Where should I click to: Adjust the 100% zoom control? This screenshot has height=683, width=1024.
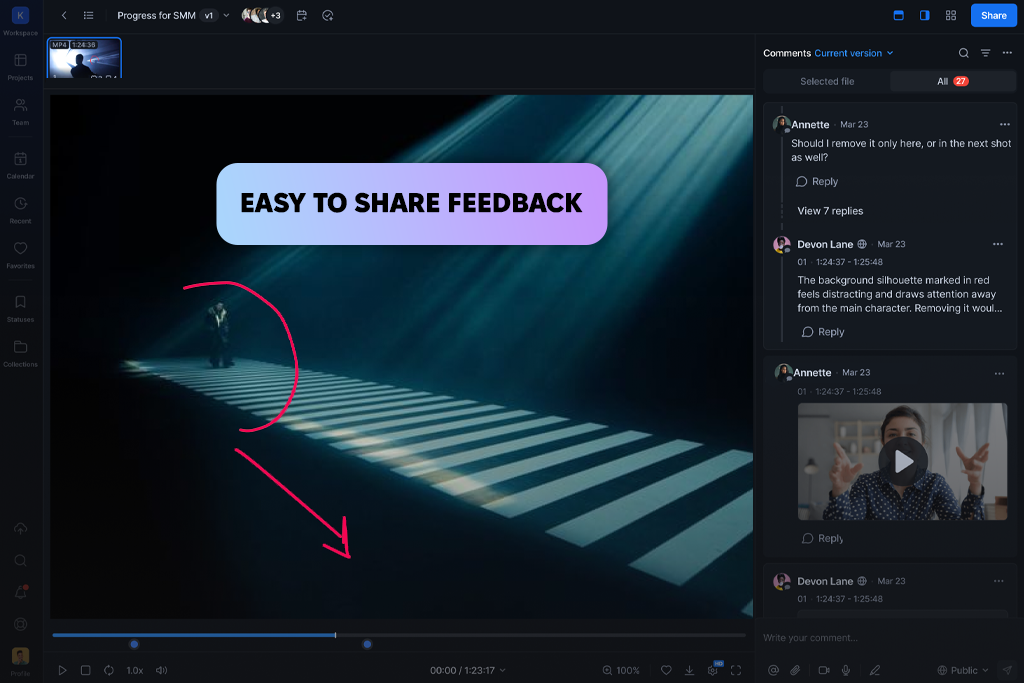621,670
